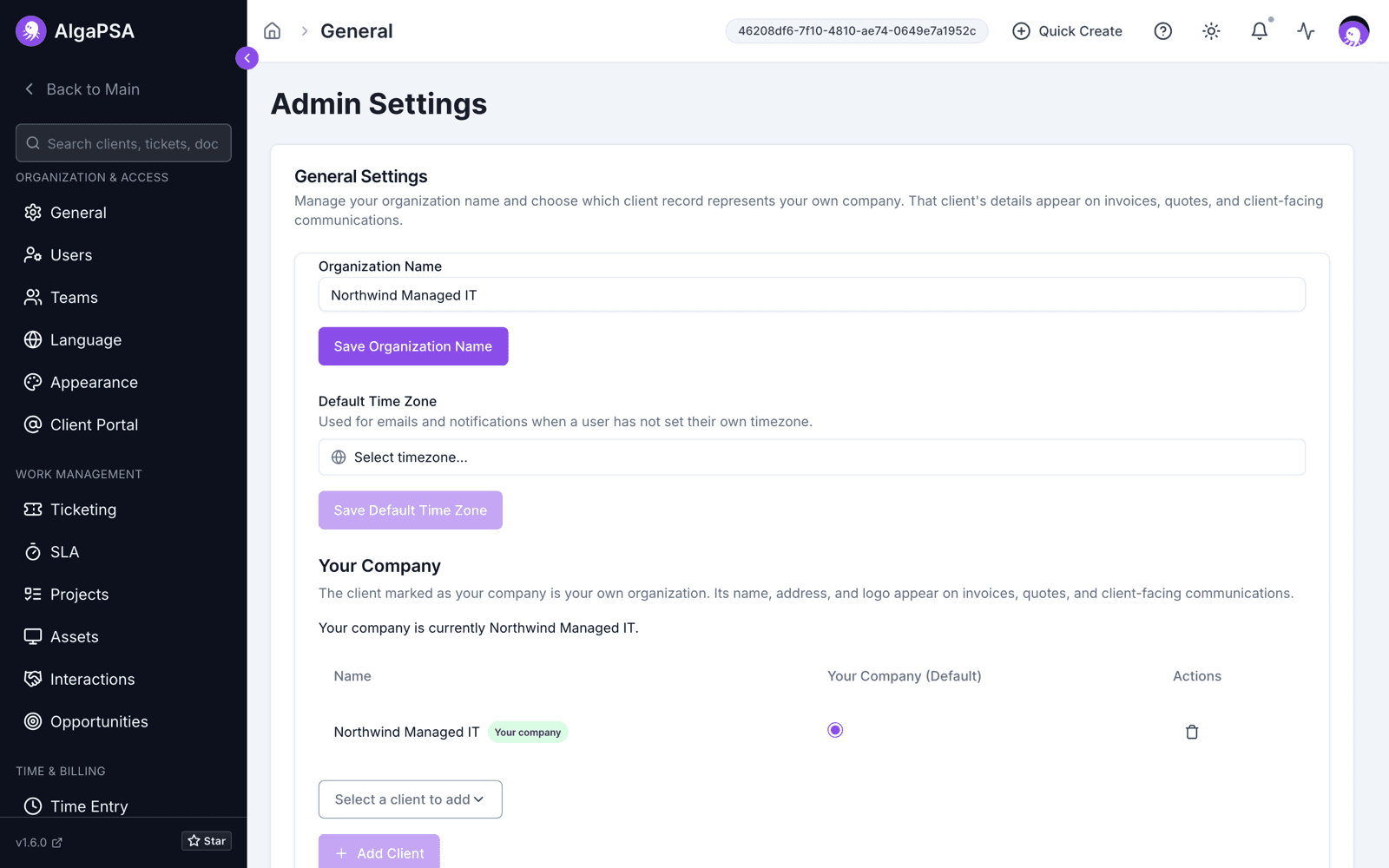Select Northwind Managed IT as default company
This screenshot has width=1389, height=868.
point(835,730)
